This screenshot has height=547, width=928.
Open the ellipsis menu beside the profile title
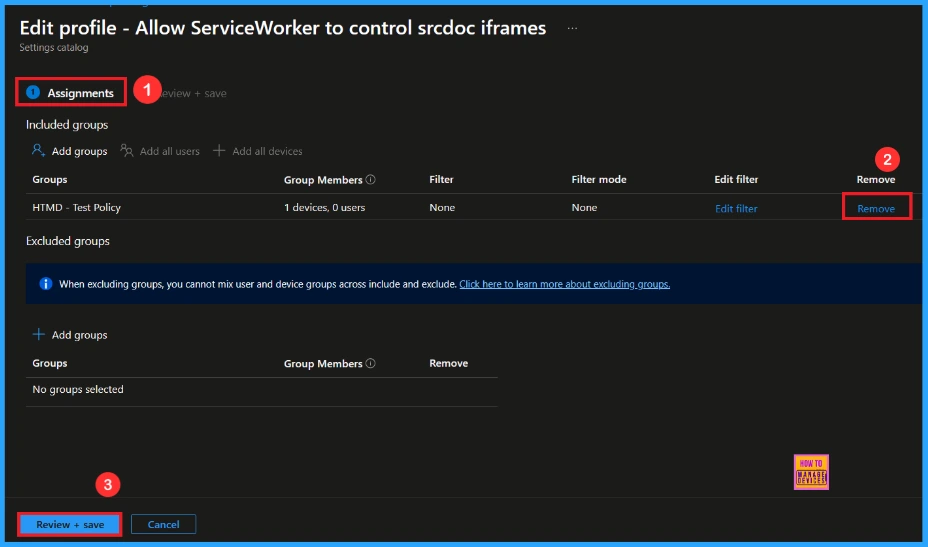coord(572,28)
